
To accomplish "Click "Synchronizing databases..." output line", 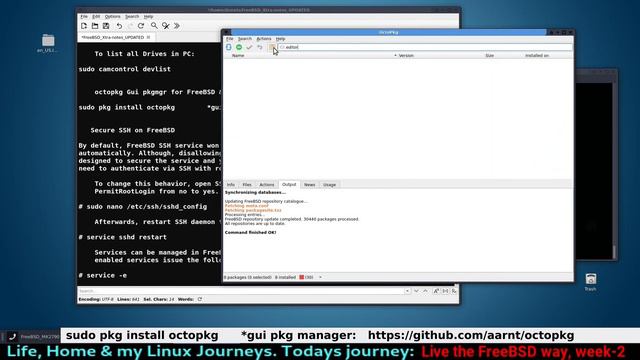I will 255,192.
